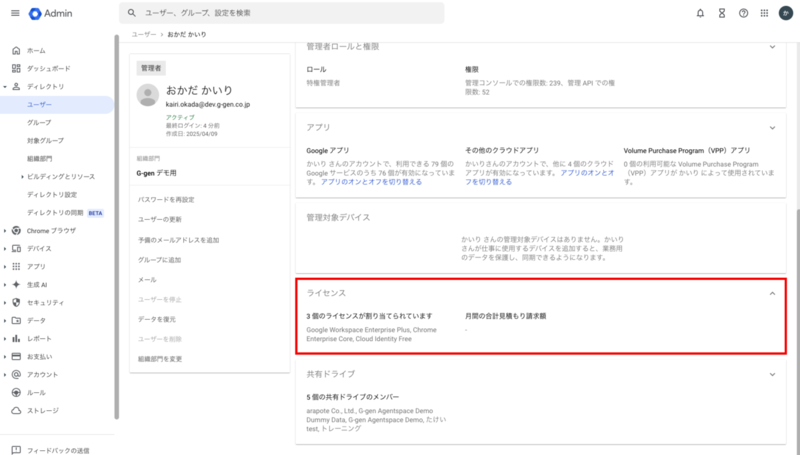The width and height of the screenshot is (800, 455).
Task: Open 対象グループ in the sidebar
Action: click(x=45, y=141)
